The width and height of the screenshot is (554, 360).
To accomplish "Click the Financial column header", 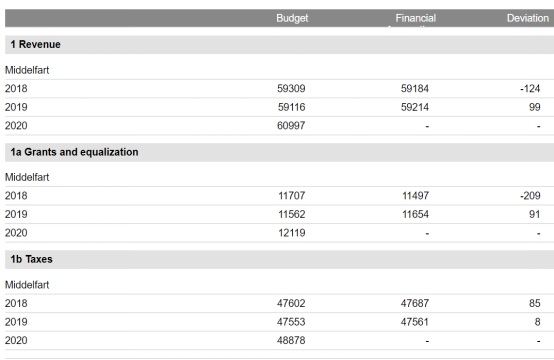I will (x=416, y=18).
